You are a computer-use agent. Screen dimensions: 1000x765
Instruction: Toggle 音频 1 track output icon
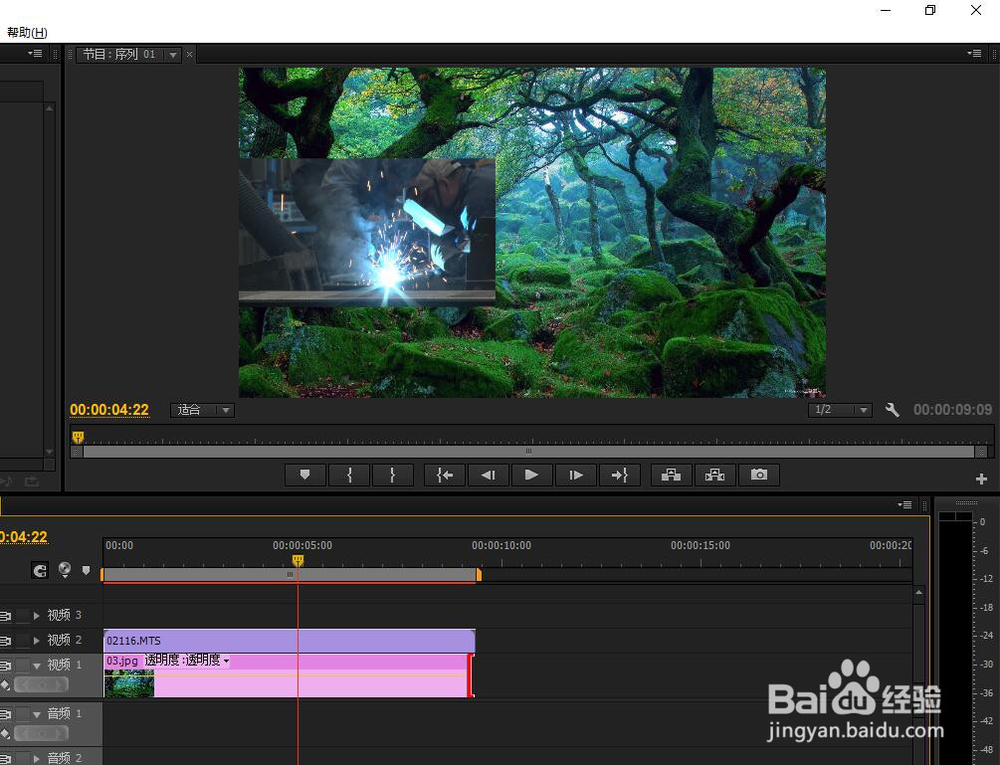[5, 715]
